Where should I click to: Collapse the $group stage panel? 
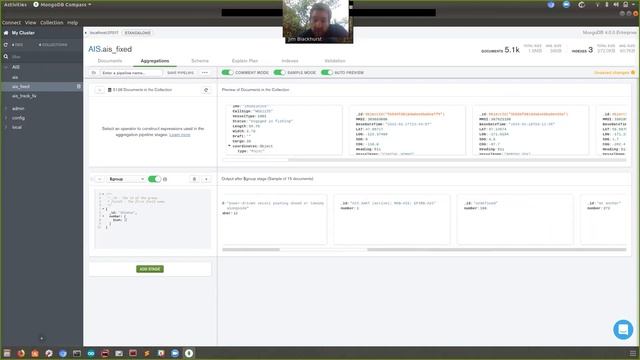[x=99, y=179]
